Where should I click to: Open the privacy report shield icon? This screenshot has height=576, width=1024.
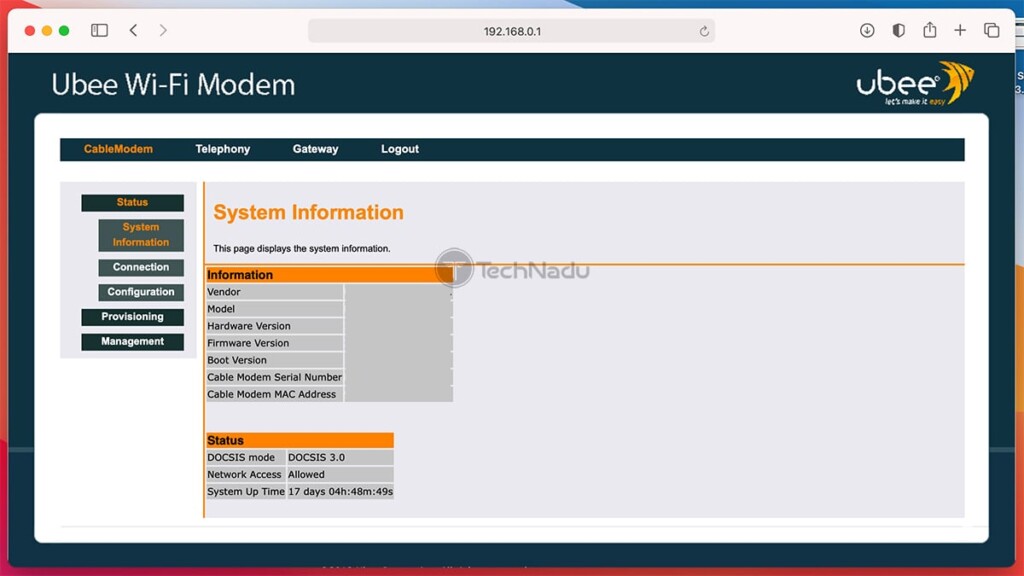[899, 30]
